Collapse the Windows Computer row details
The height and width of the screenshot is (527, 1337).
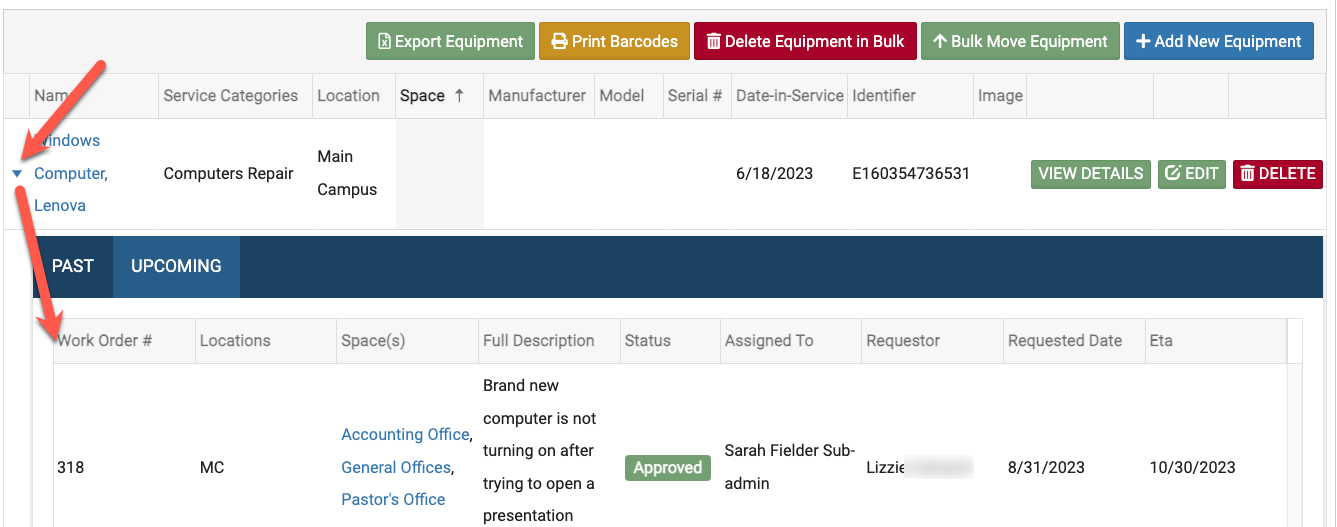tap(17, 174)
